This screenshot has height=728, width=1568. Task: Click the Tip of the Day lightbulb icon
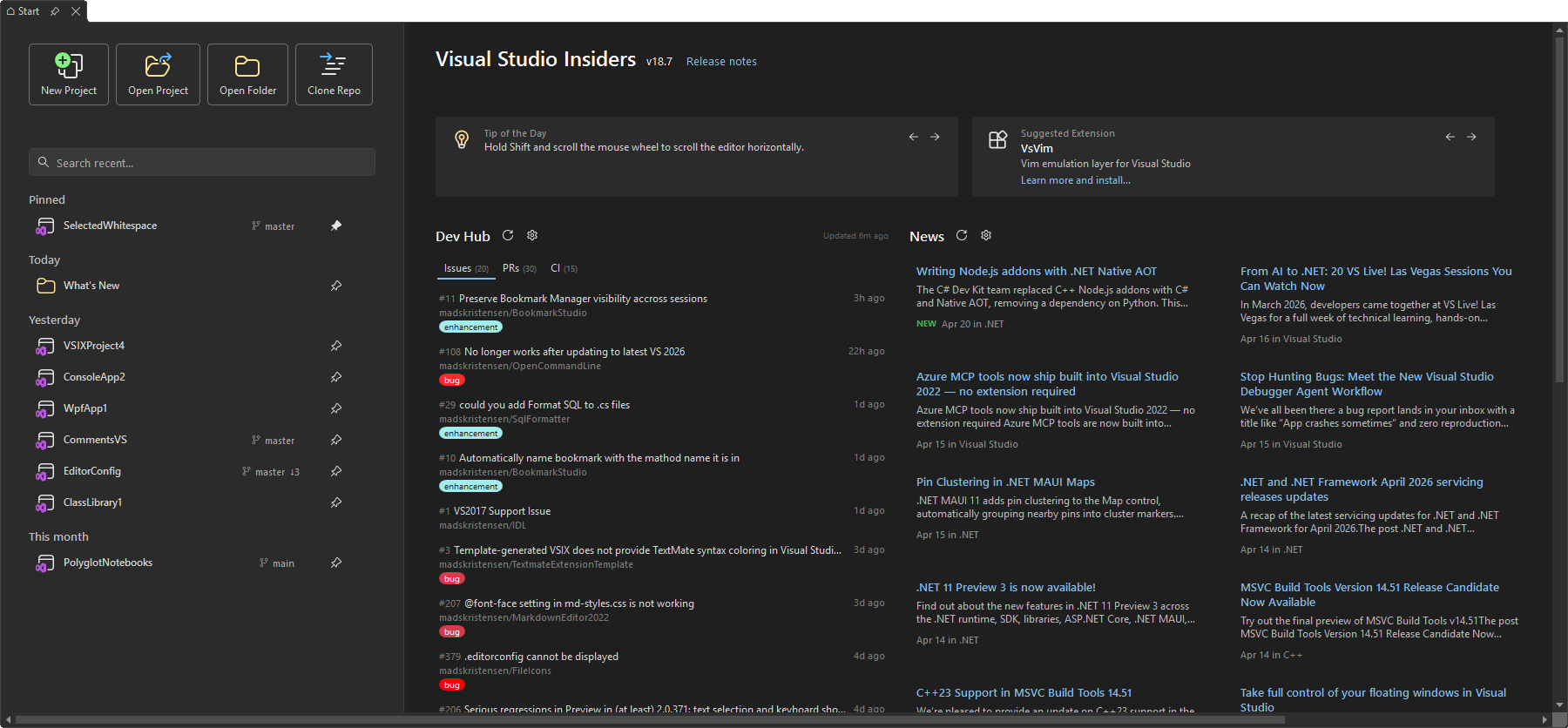point(462,139)
